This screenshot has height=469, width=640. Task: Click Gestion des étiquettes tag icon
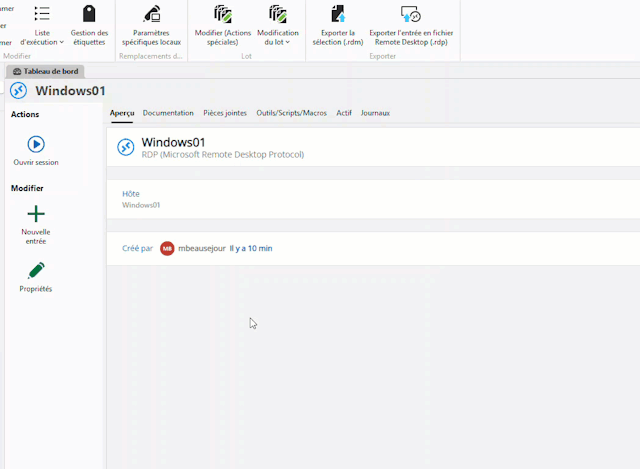coord(89,14)
